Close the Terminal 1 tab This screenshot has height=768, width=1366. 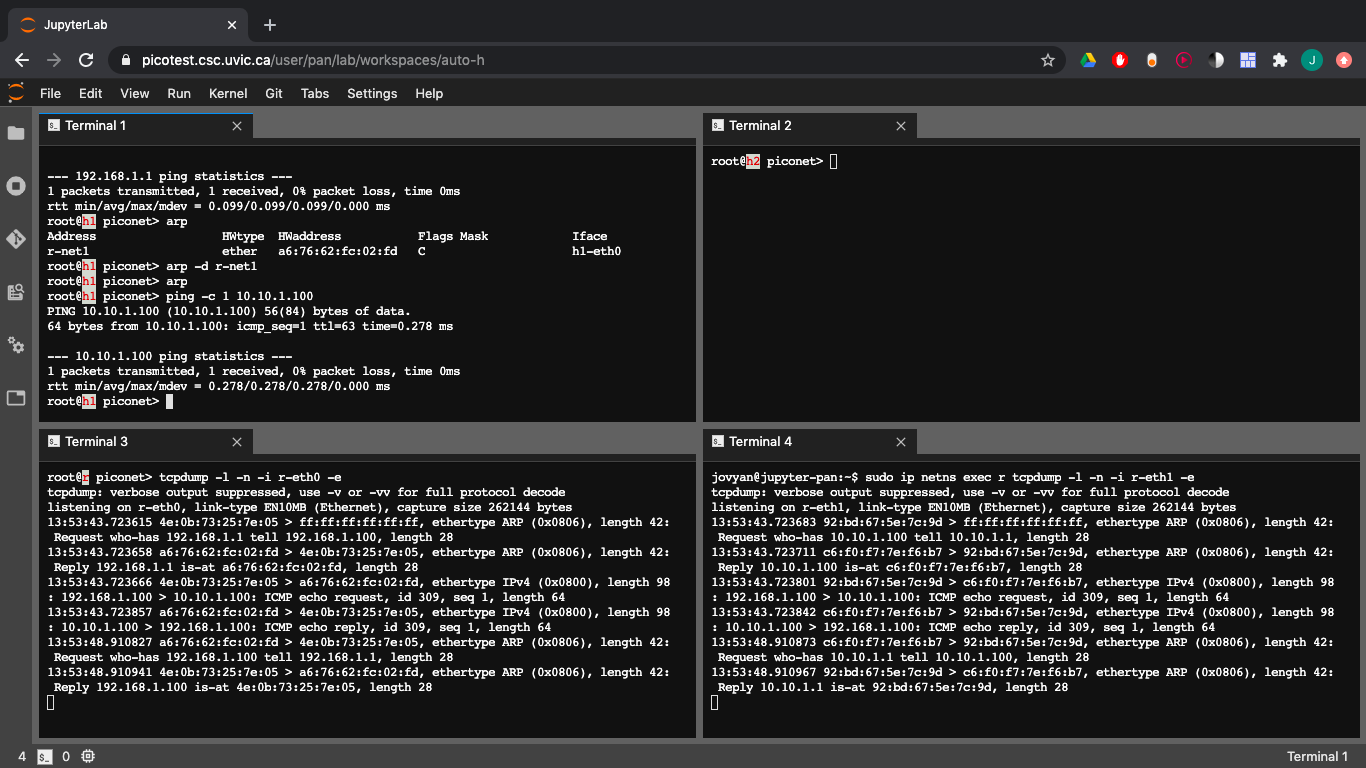point(237,126)
